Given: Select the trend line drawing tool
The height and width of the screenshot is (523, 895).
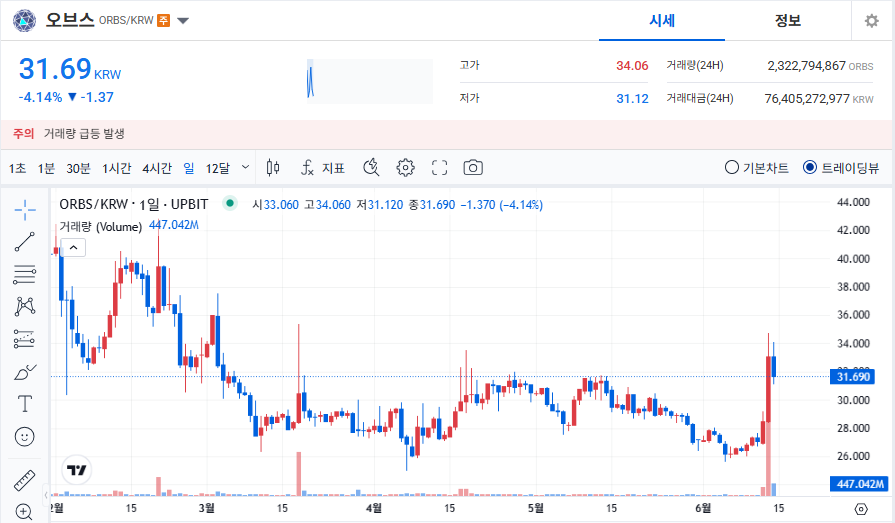Looking at the screenshot, I should point(25,242).
